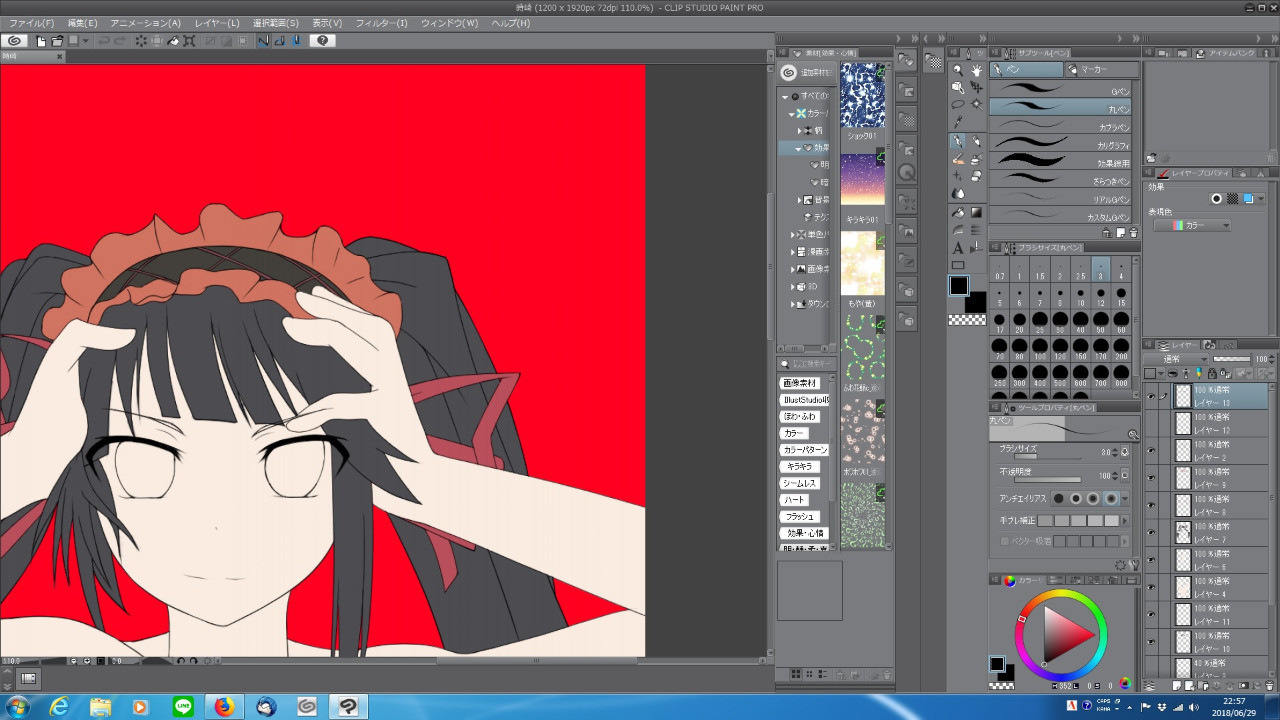Viewport: 1280px width, 720px height.
Task: Open the フィルター(I) menu
Action: click(381, 23)
